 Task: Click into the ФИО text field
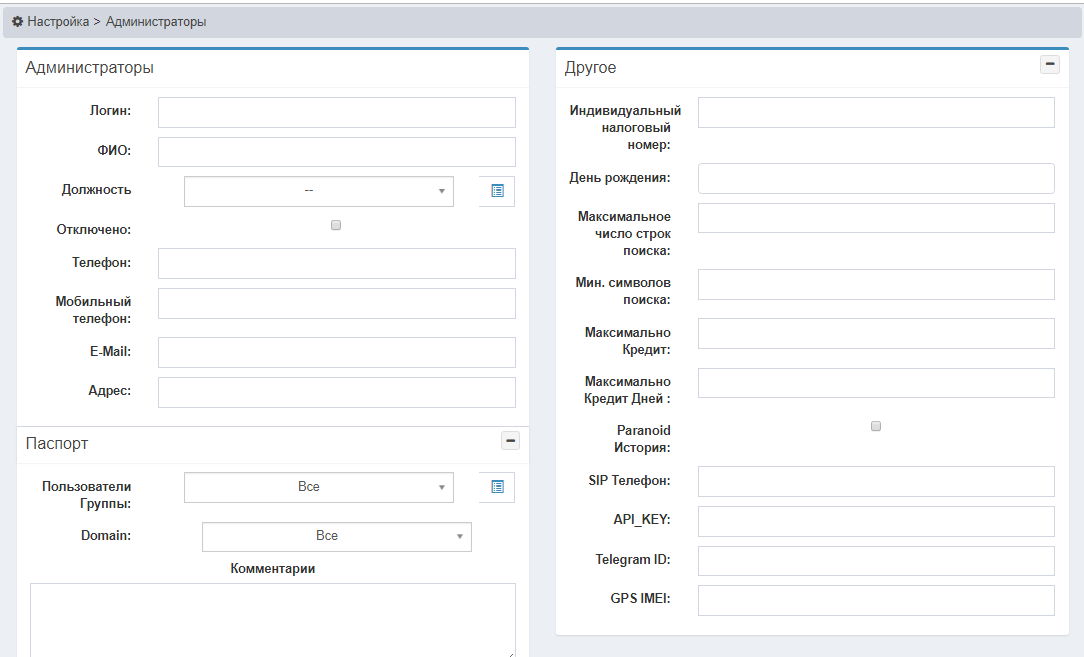coord(336,152)
